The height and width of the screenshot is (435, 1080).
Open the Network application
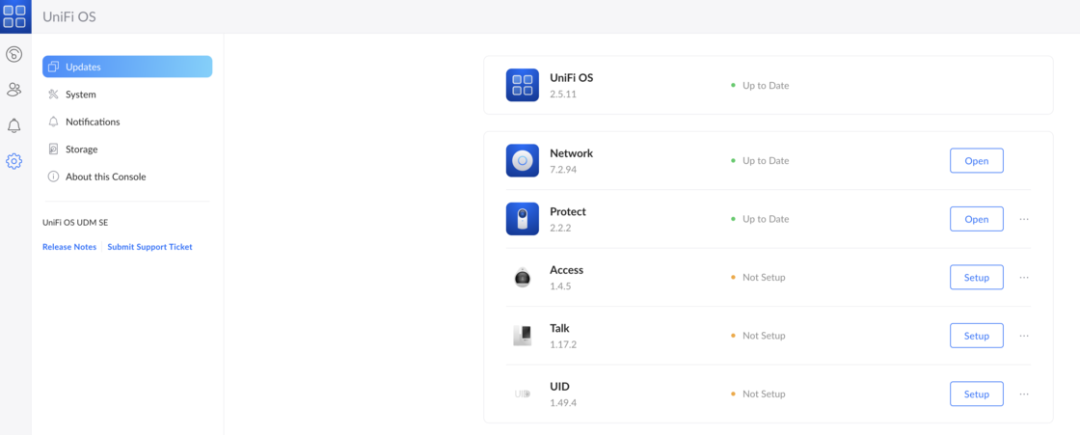[x=977, y=160]
